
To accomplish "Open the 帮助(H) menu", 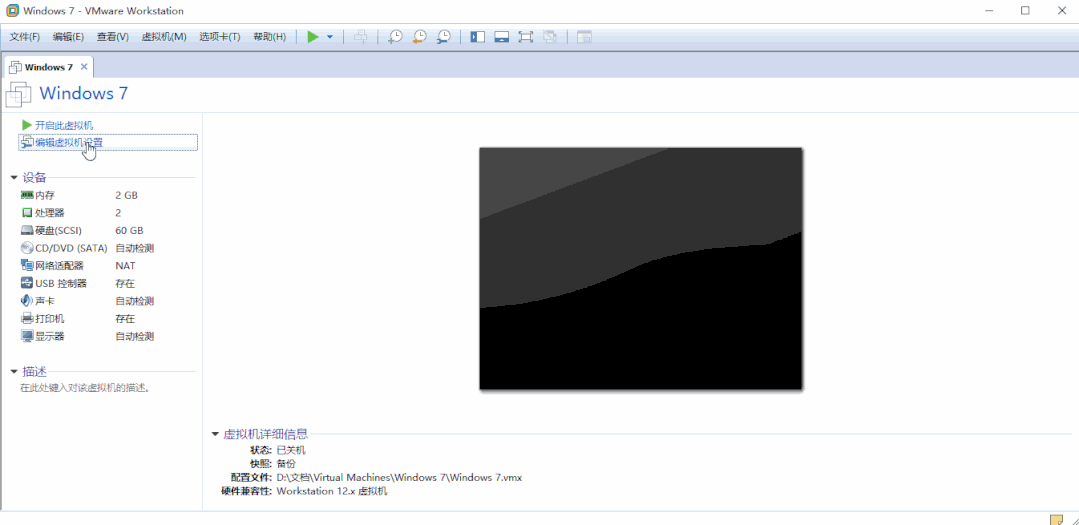I will 270,37.
